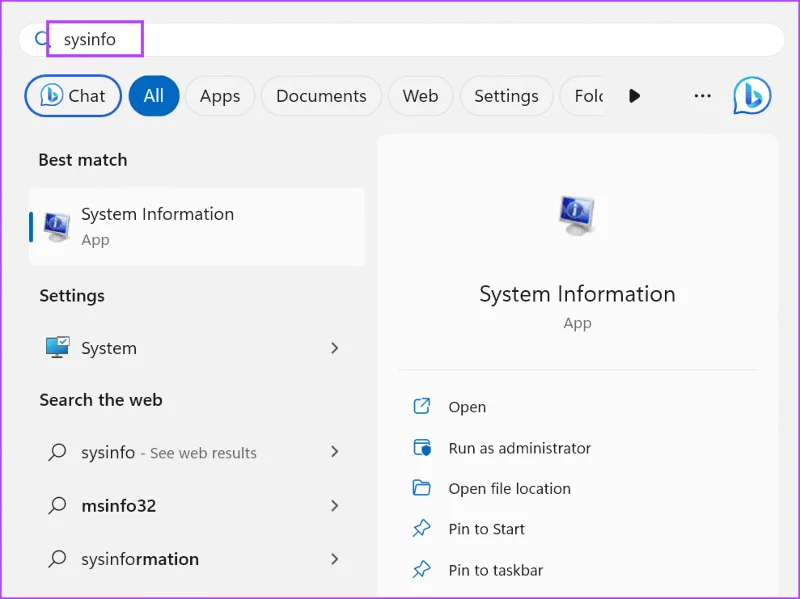This screenshot has width=800, height=599.
Task: Click the sysinfo search input field
Action: coord(401,39)
